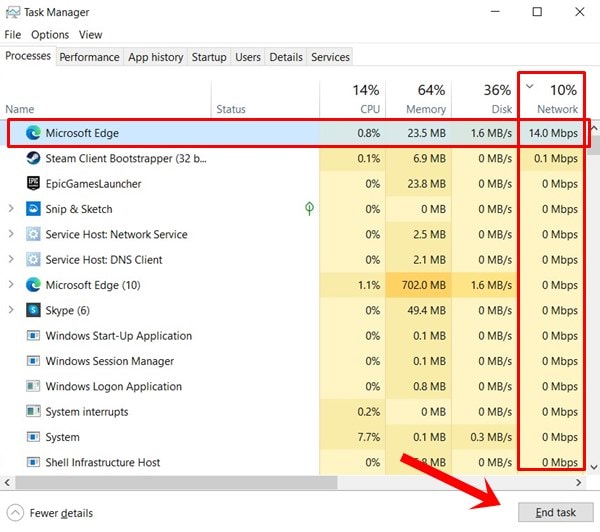Select the Shell Infrastructure Host name text
600x532 pixels.
[x=103, y=462]
